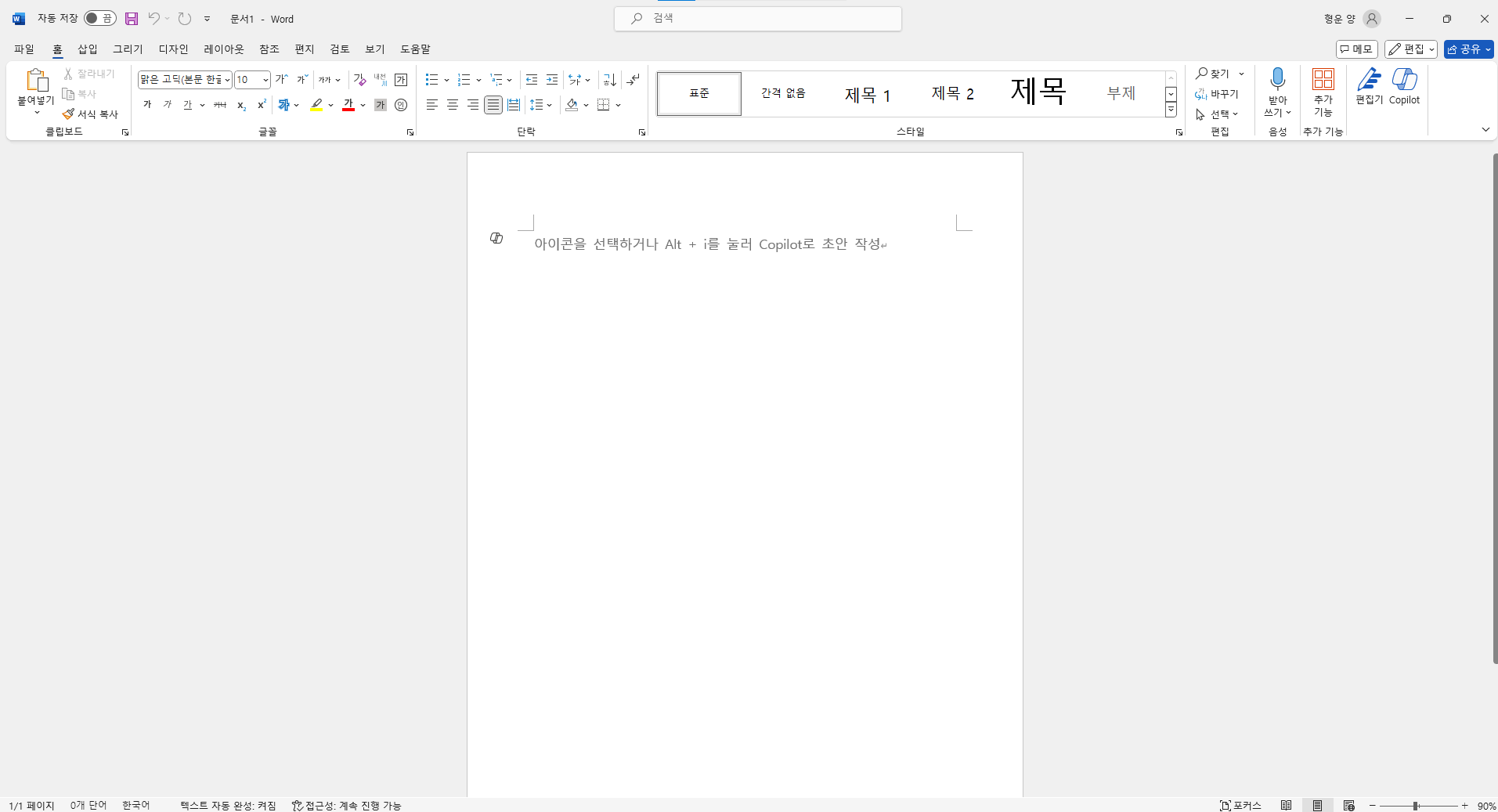Click the zoom slider handle in status bar
Viewport: 1498px width, 812px height.
coord(1416,806)
